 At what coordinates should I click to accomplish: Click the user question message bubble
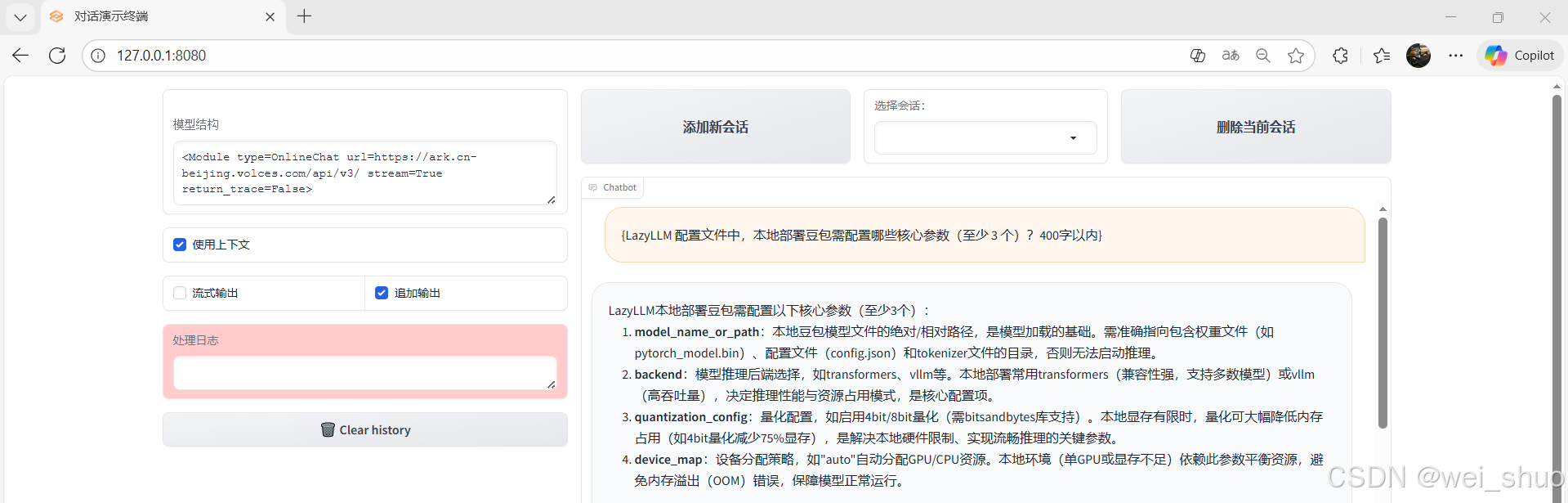coord(985,236)
